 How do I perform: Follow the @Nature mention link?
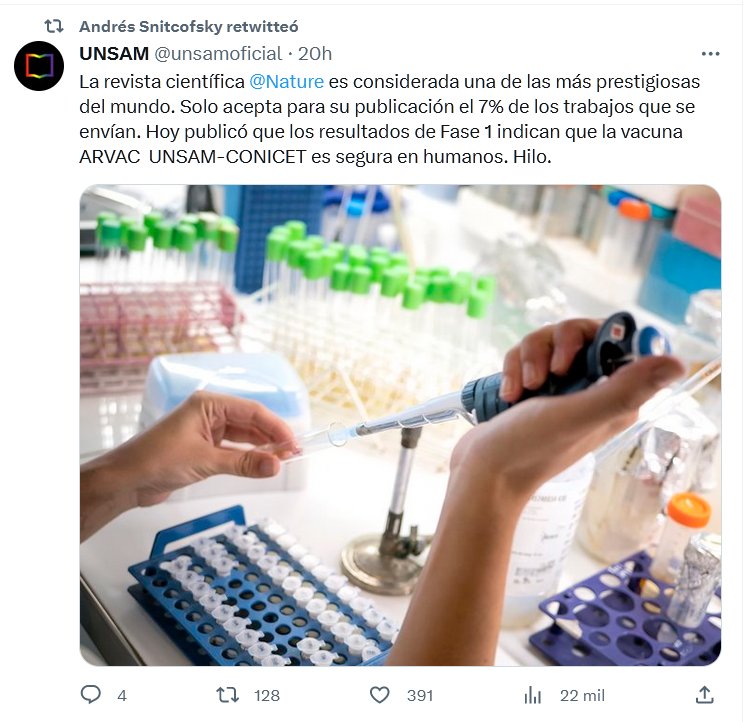[x=286, y=81]
